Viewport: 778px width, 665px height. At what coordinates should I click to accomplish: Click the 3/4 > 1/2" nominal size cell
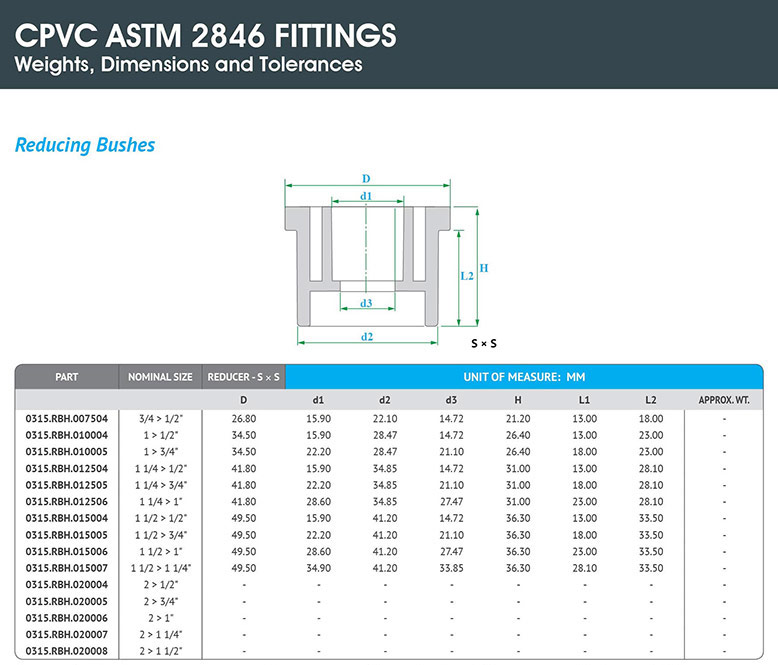click(160, 419)
